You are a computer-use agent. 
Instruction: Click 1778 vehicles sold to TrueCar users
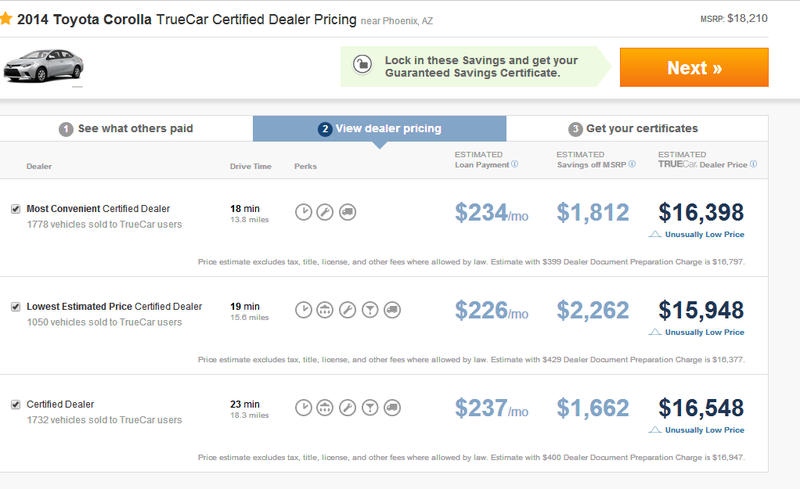104,225
